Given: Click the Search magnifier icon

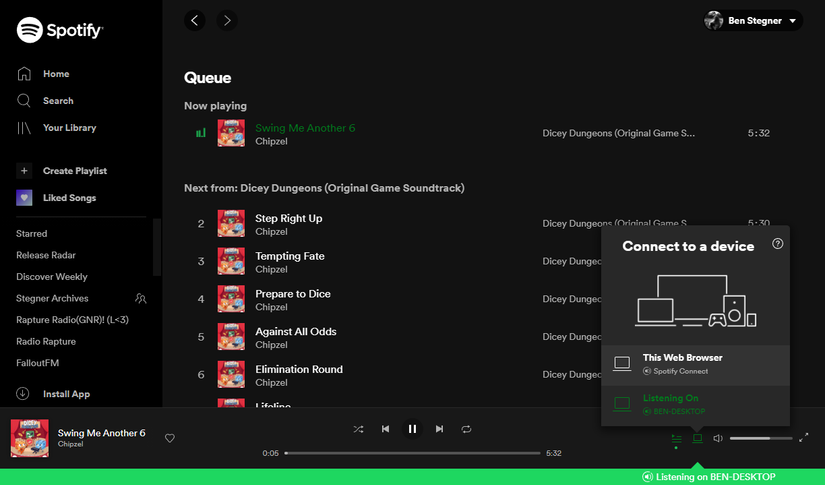Looking at the screenshot, I should tap(24, 100).
